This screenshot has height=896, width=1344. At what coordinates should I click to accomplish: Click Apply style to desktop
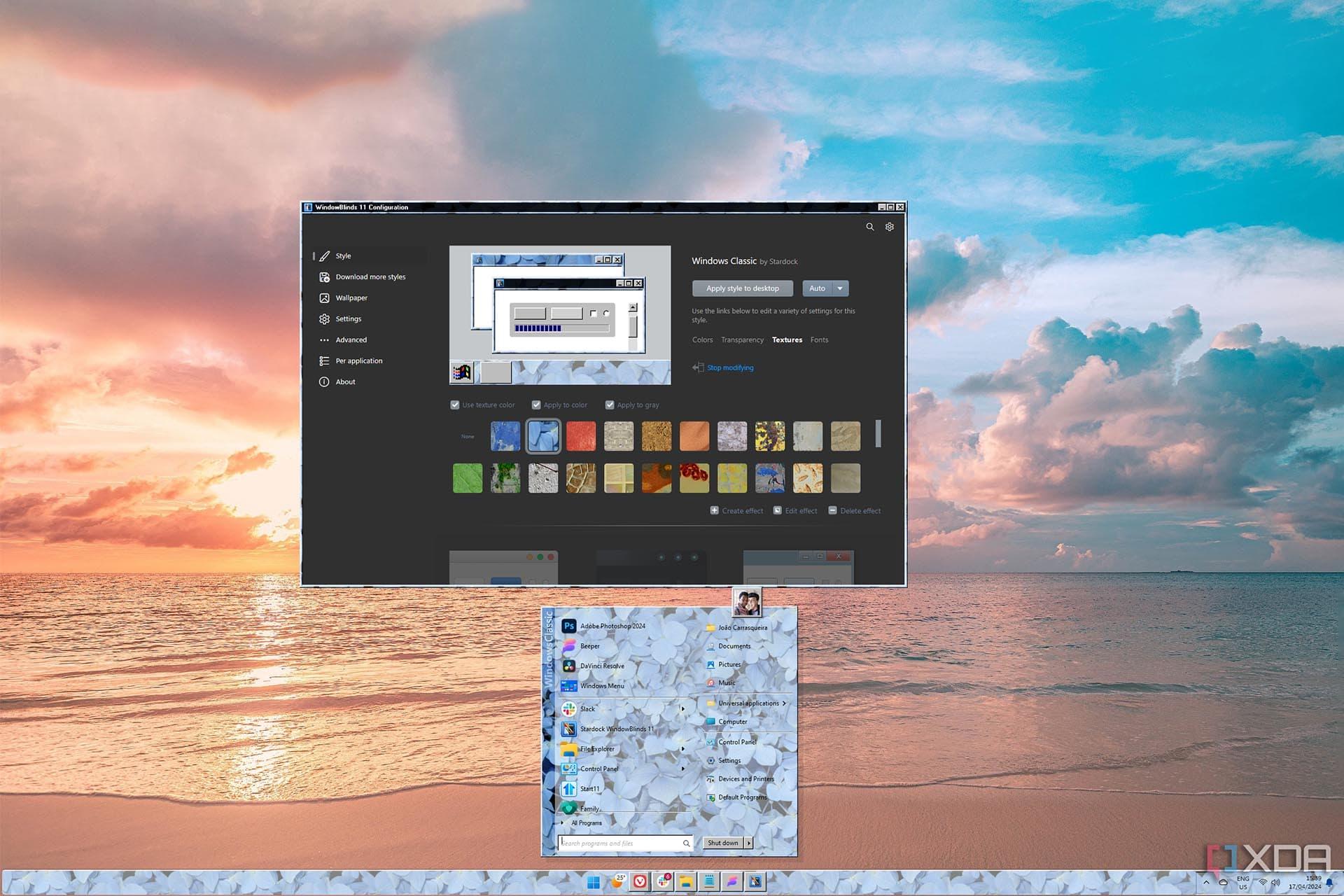[x=743, y=288]
